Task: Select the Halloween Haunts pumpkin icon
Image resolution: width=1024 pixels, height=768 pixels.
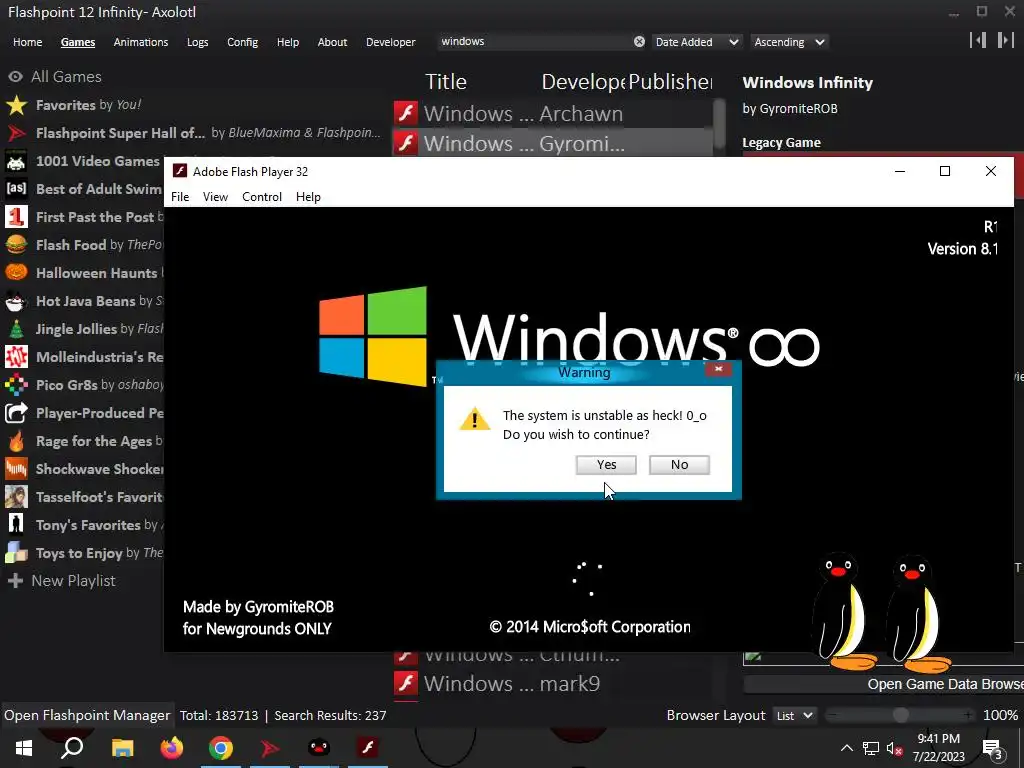Action: tap(16, 273)
